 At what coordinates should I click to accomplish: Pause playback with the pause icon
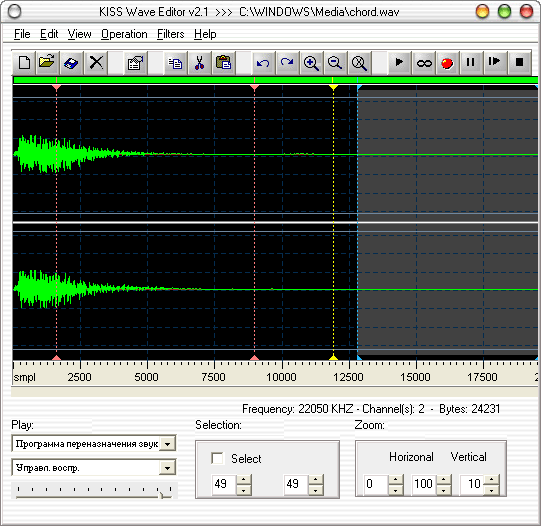[x=471, y=63]
